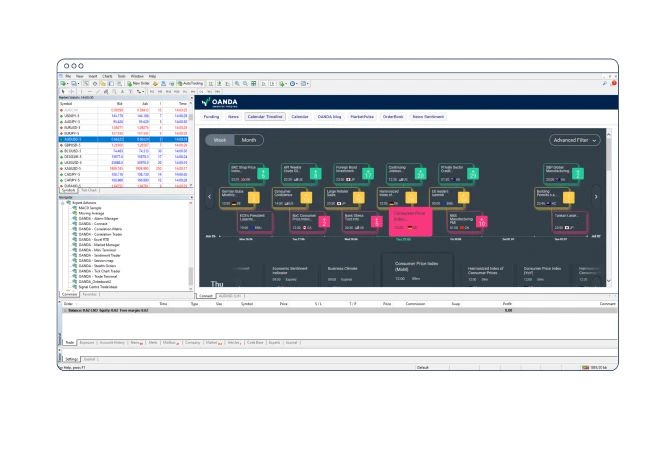
Task: Open the Account History terminal tab
Action: coord(114,342)
